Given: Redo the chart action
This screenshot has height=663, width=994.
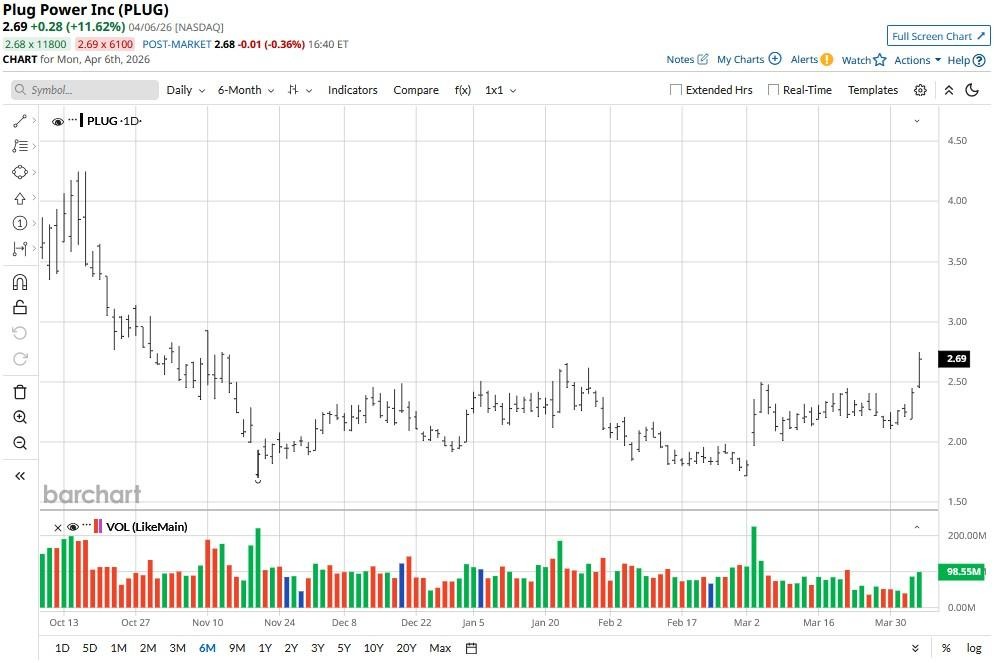Looking at the screenshot, I should 20,359.
